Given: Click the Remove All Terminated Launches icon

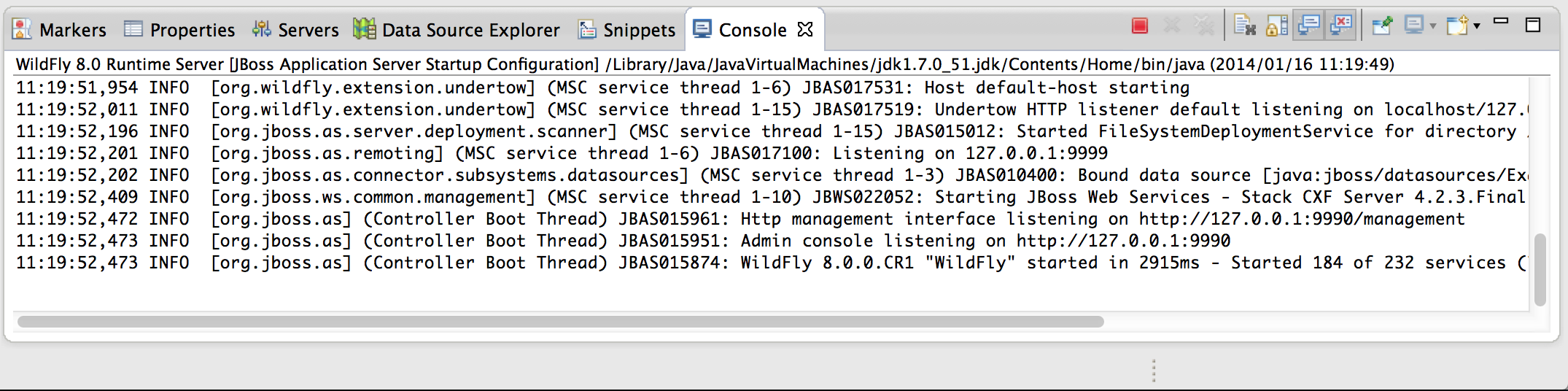Looking at the screenshot, I should 1203,26.
